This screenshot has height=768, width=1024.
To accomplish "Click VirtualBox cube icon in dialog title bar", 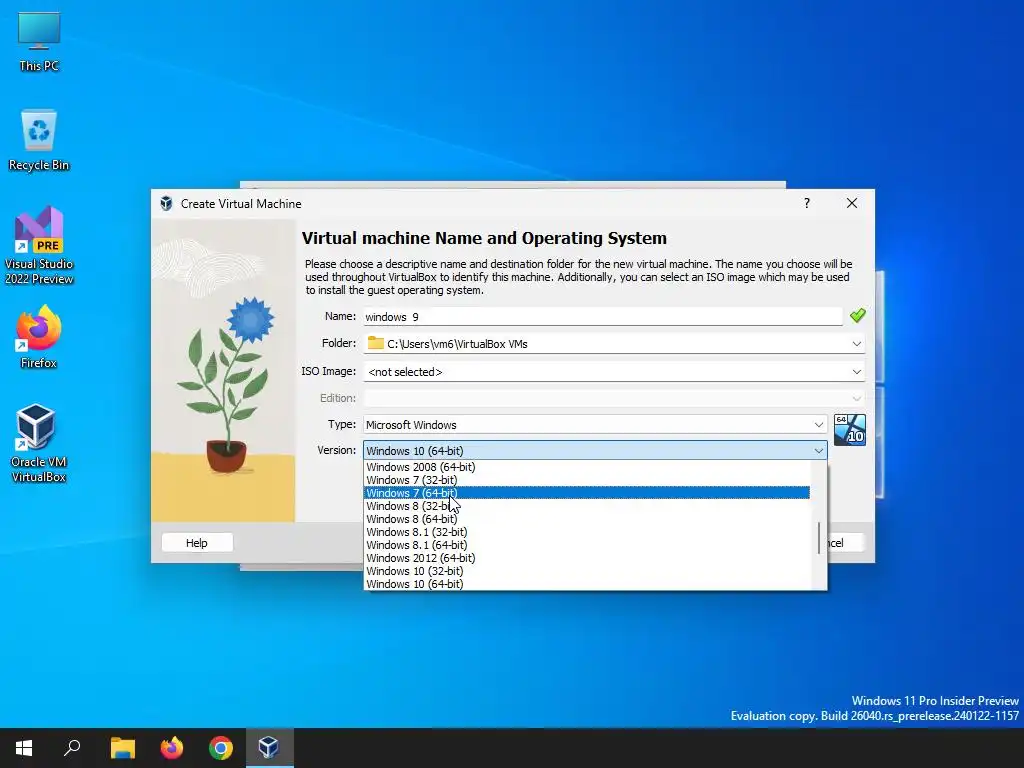I will (x=166, y=203).
